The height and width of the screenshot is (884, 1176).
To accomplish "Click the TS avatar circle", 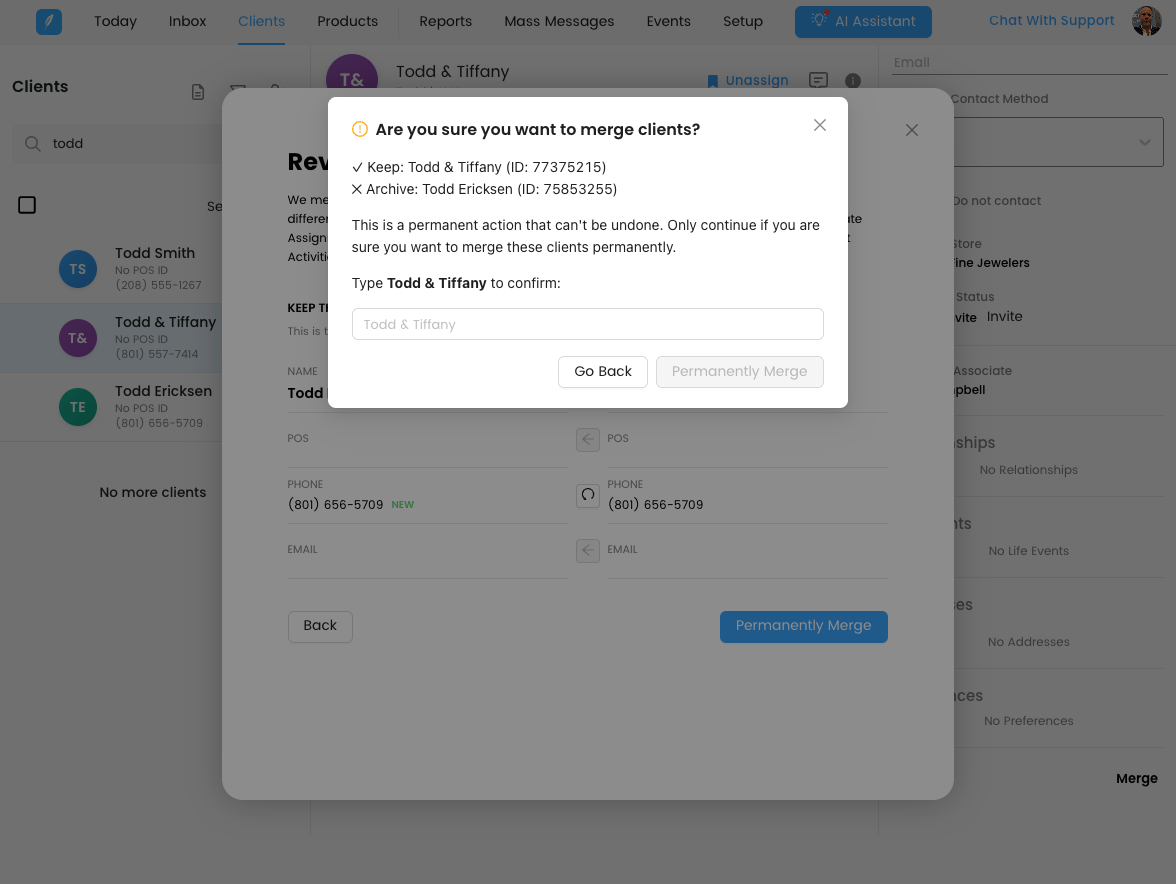I will tap(78, 269).
